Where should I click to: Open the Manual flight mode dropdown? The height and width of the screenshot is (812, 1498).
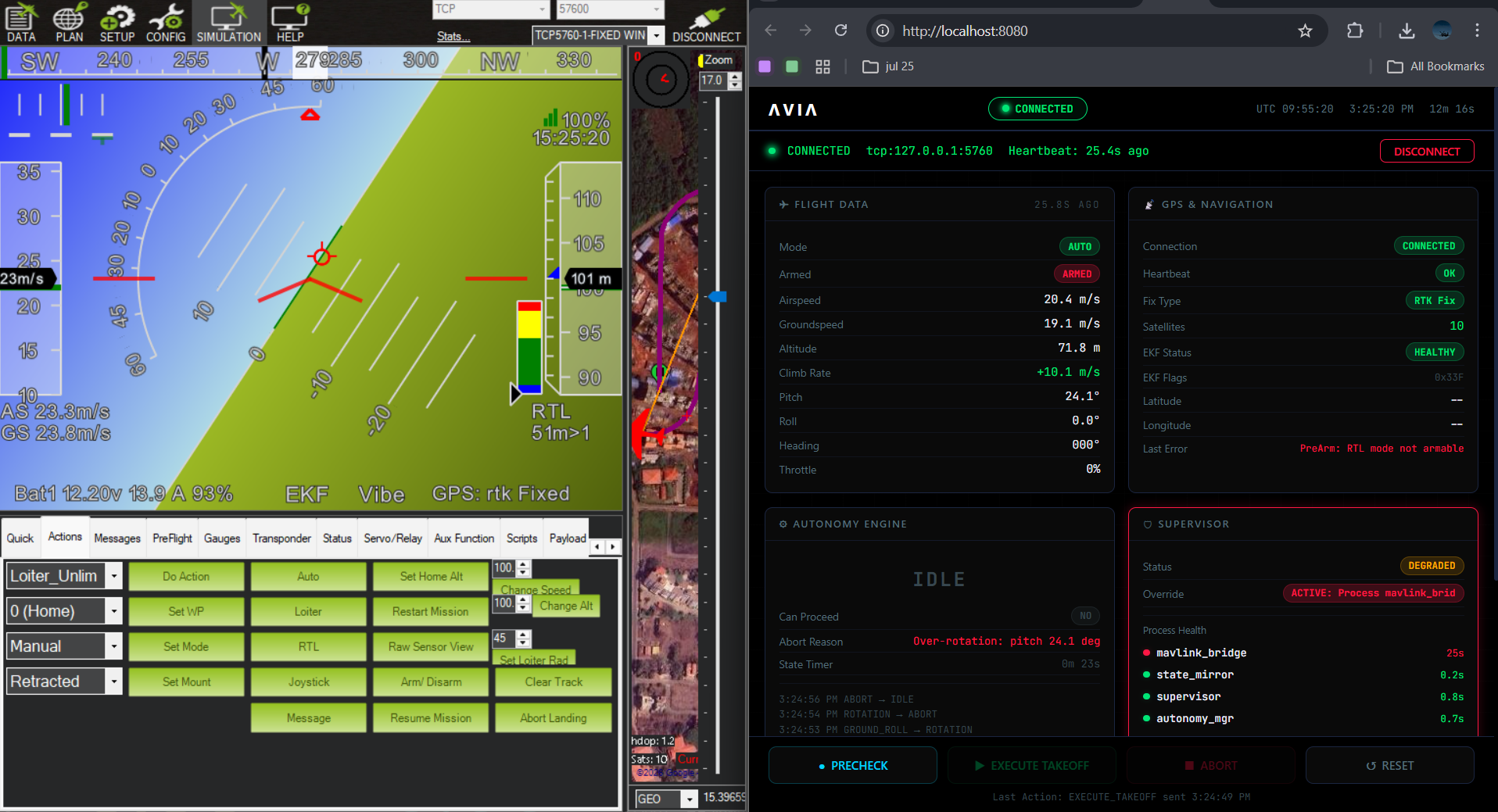pyautogui.click(x=114, y=646)
